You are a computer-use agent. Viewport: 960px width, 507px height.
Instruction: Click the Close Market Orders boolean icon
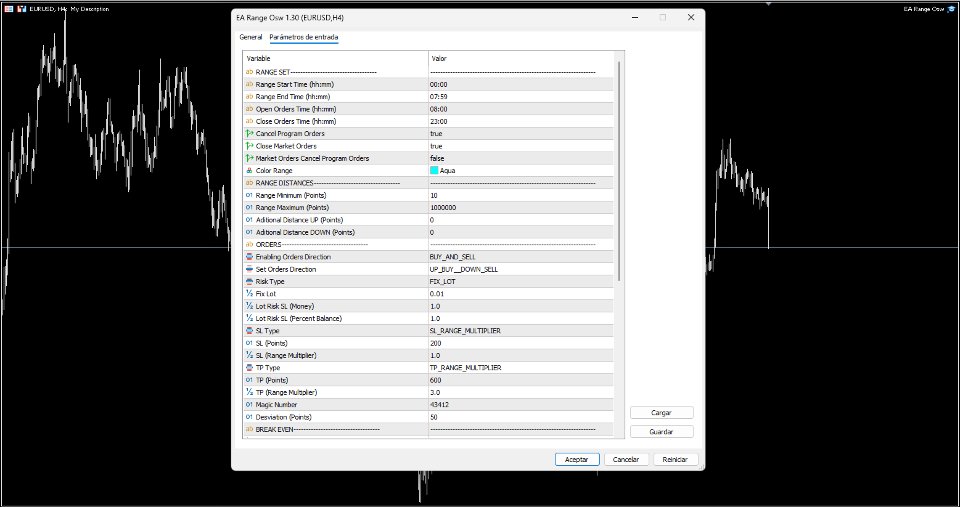tap(249, 146)
